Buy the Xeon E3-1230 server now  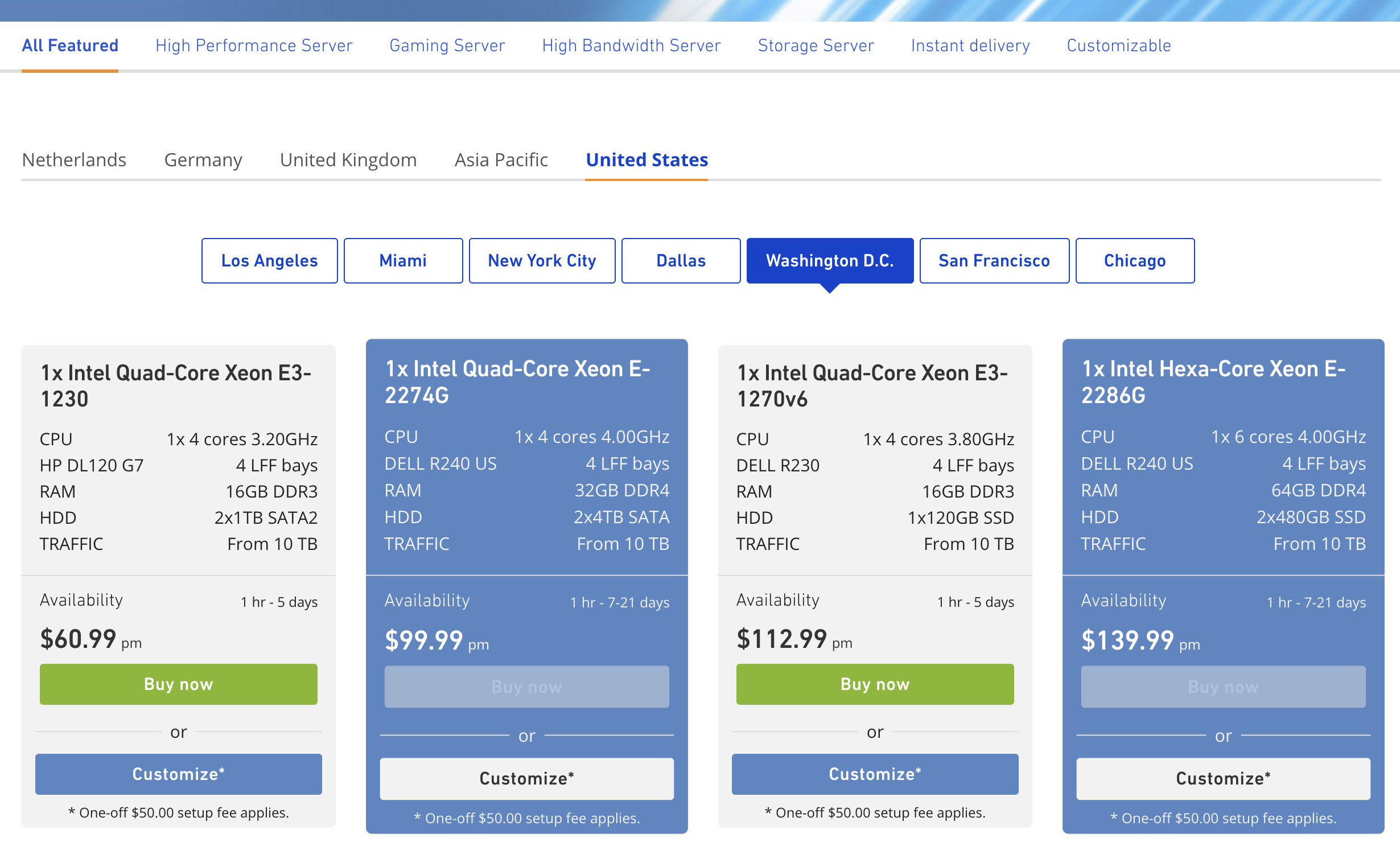(x=178, y=684)
